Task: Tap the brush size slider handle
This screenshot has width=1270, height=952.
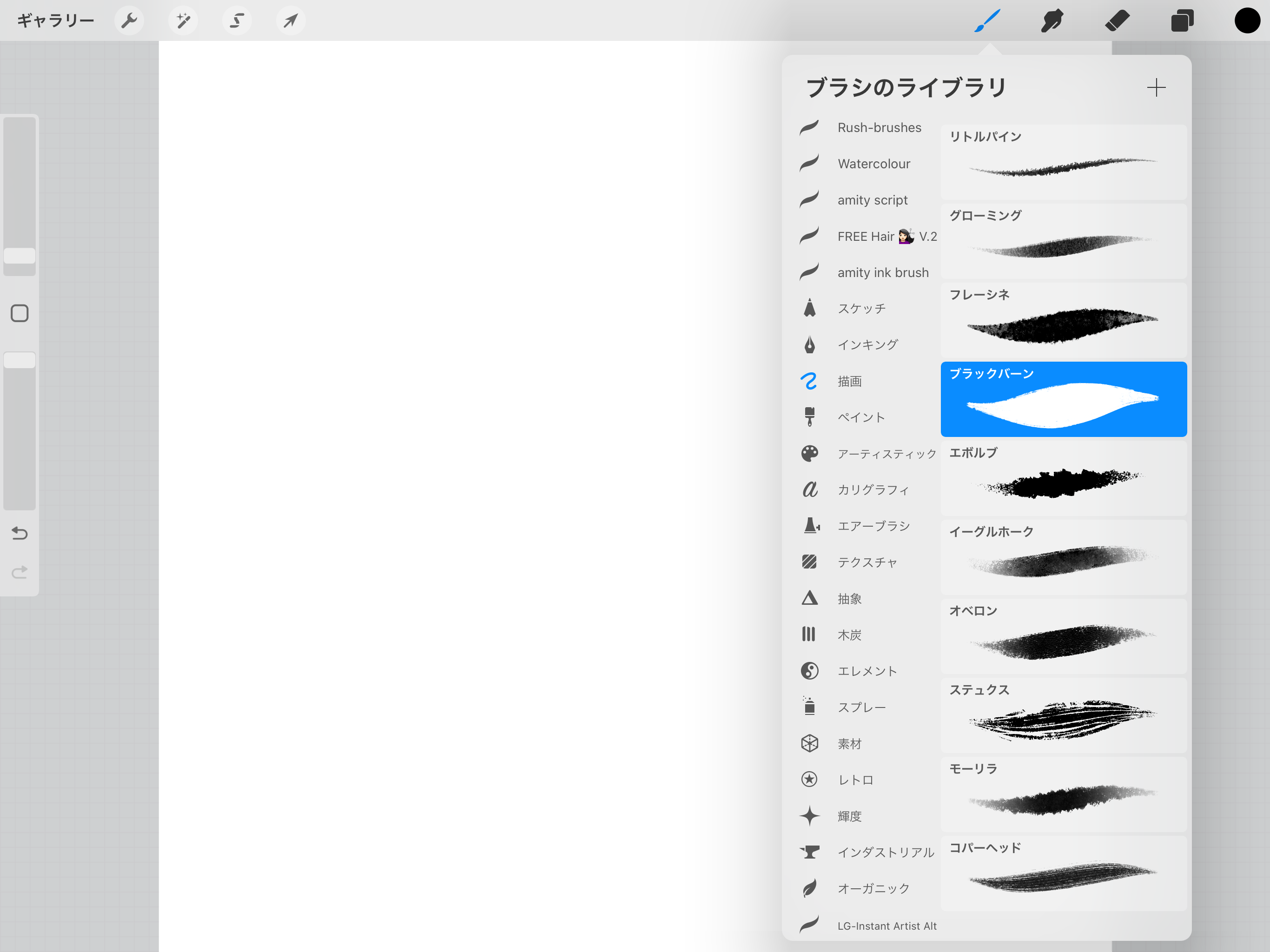Action: (x=20, y=256)
